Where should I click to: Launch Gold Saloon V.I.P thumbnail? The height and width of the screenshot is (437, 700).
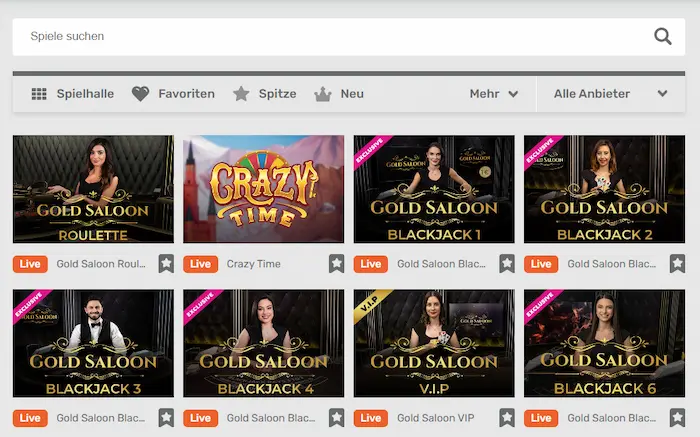click(x=434, y=343)
